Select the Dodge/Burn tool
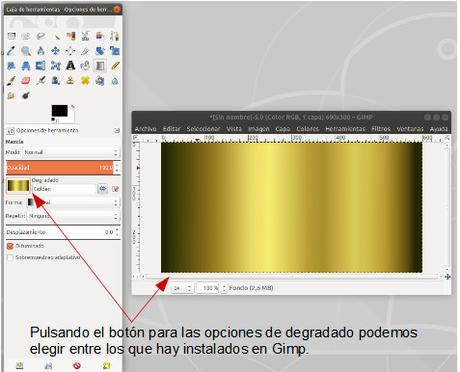This screenshot has width=460, height=372. pyautogui.click(x=26, y=96)
